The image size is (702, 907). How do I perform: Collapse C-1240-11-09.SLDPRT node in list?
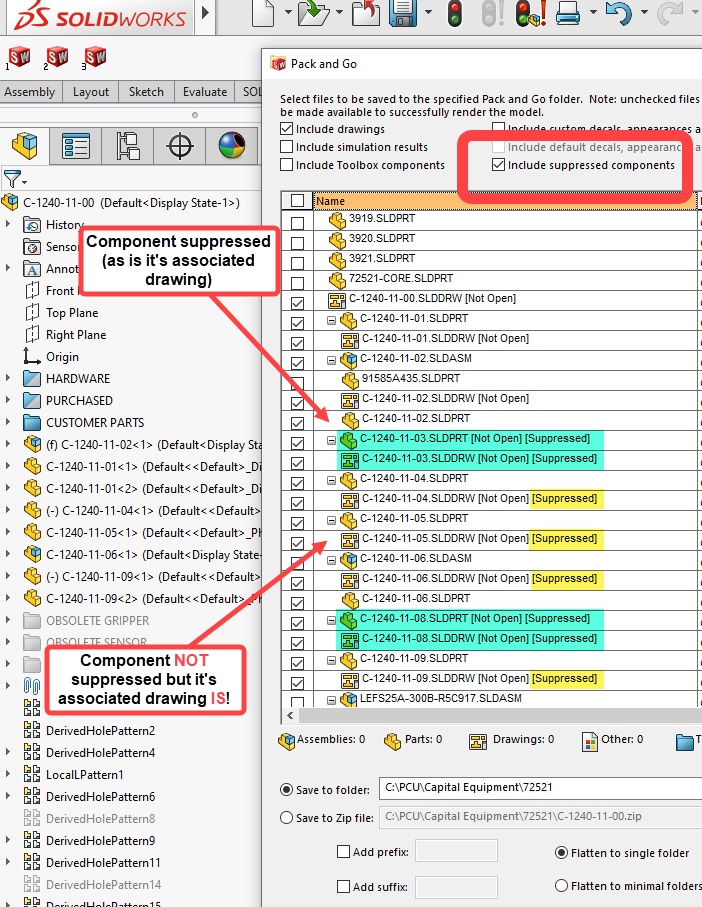(331, 660)
